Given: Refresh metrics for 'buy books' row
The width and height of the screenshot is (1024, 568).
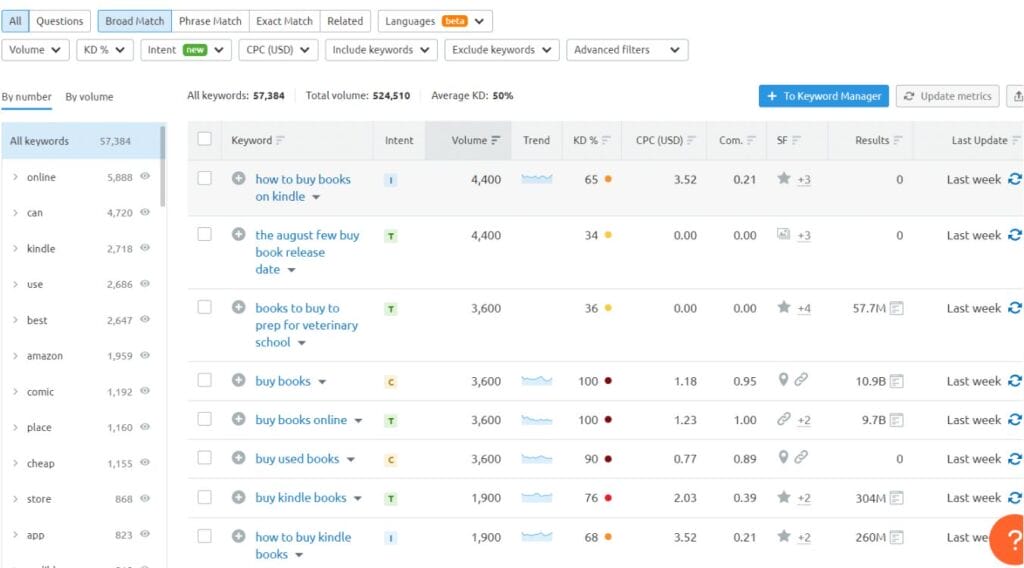Looking at the screenshot, I should [x=1014, y=381].
